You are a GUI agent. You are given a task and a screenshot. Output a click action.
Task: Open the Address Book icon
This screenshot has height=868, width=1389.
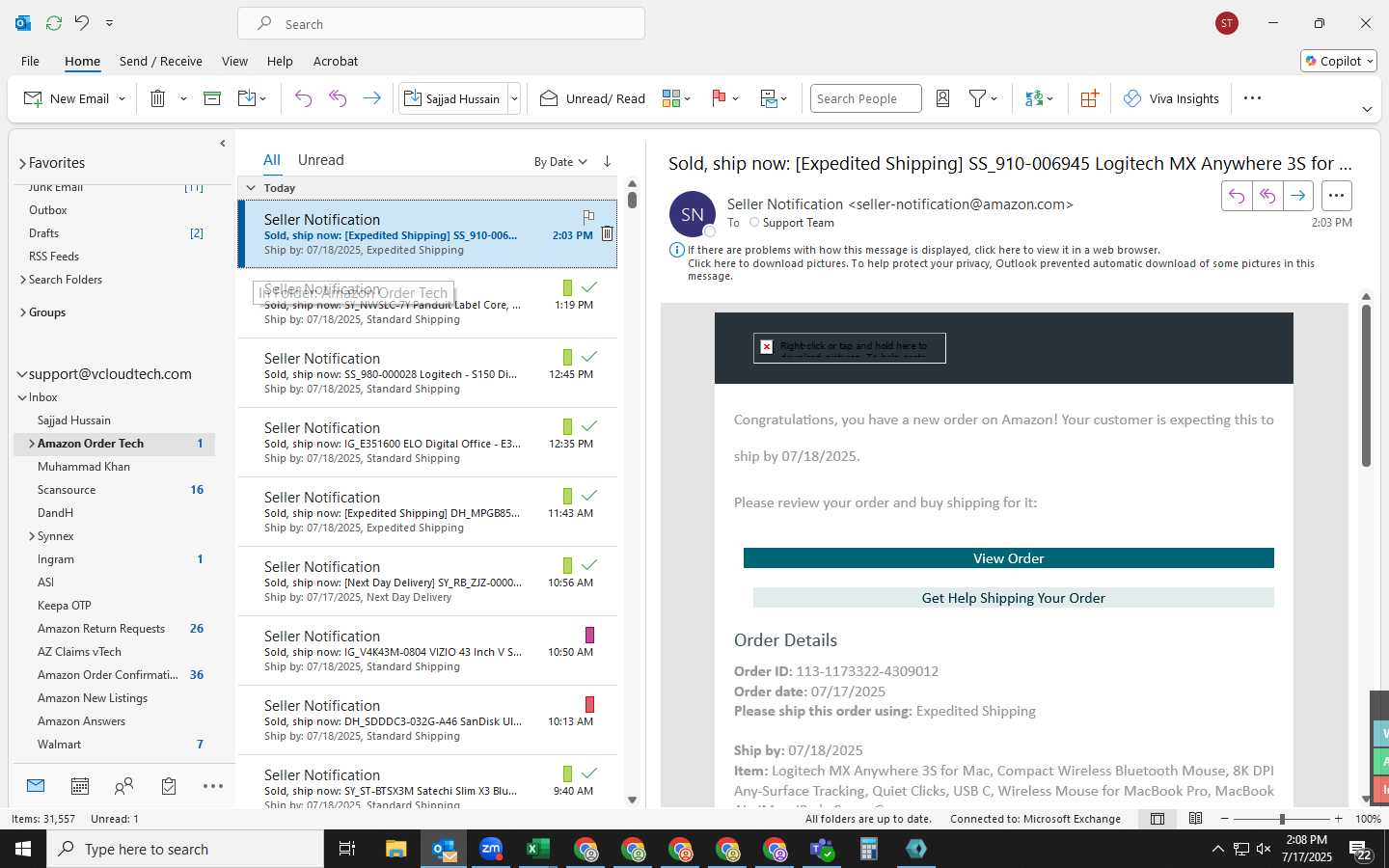click(x=943, y=98)
